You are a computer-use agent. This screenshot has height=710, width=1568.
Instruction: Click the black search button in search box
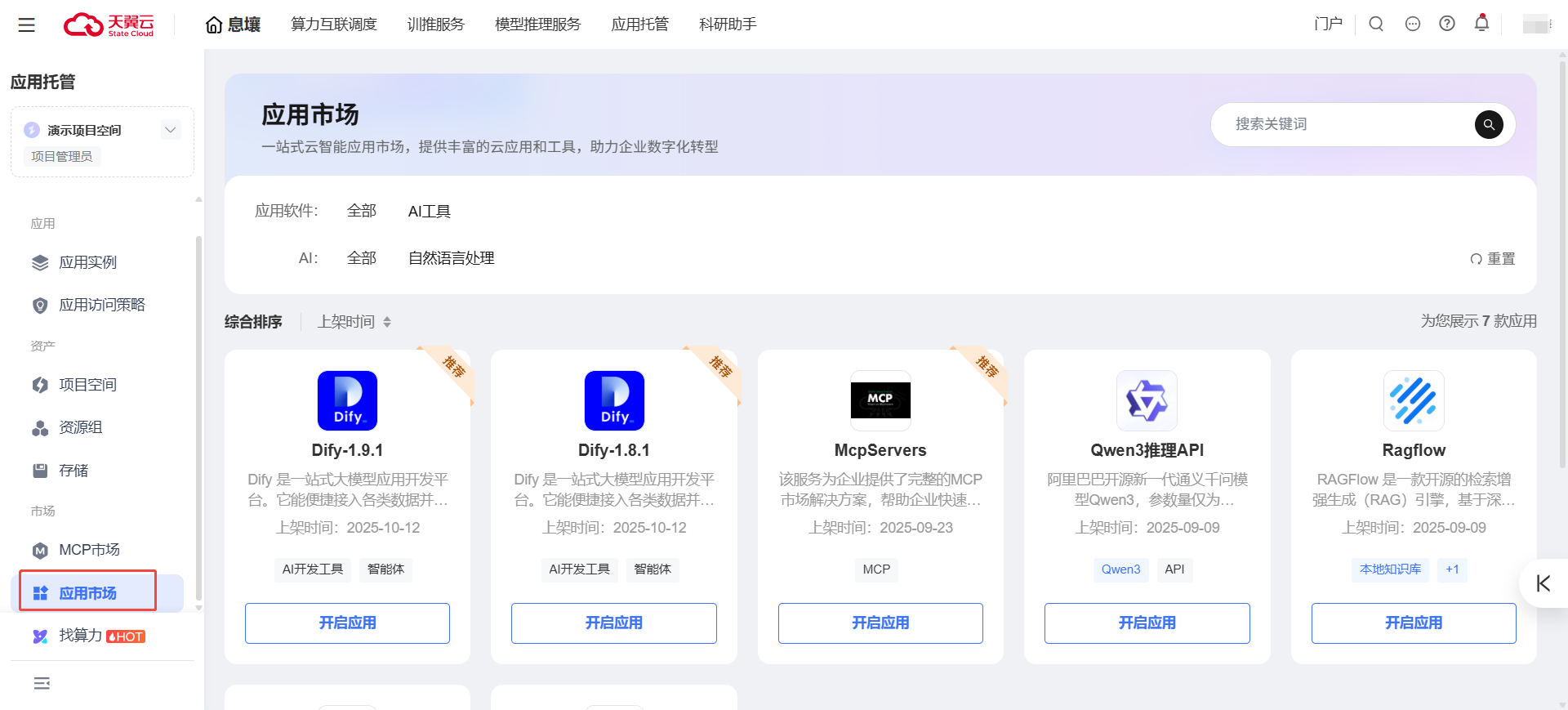click(x=1489, y=124)
